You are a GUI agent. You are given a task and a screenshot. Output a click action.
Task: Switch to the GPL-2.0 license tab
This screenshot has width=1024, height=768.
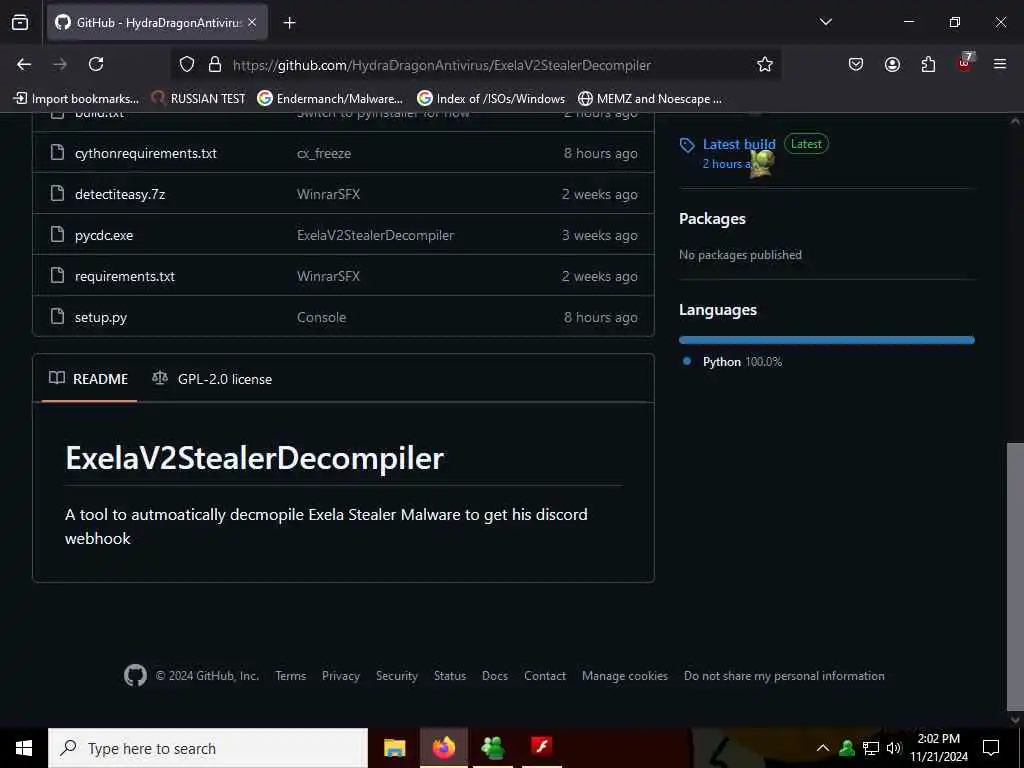[213, 379]
